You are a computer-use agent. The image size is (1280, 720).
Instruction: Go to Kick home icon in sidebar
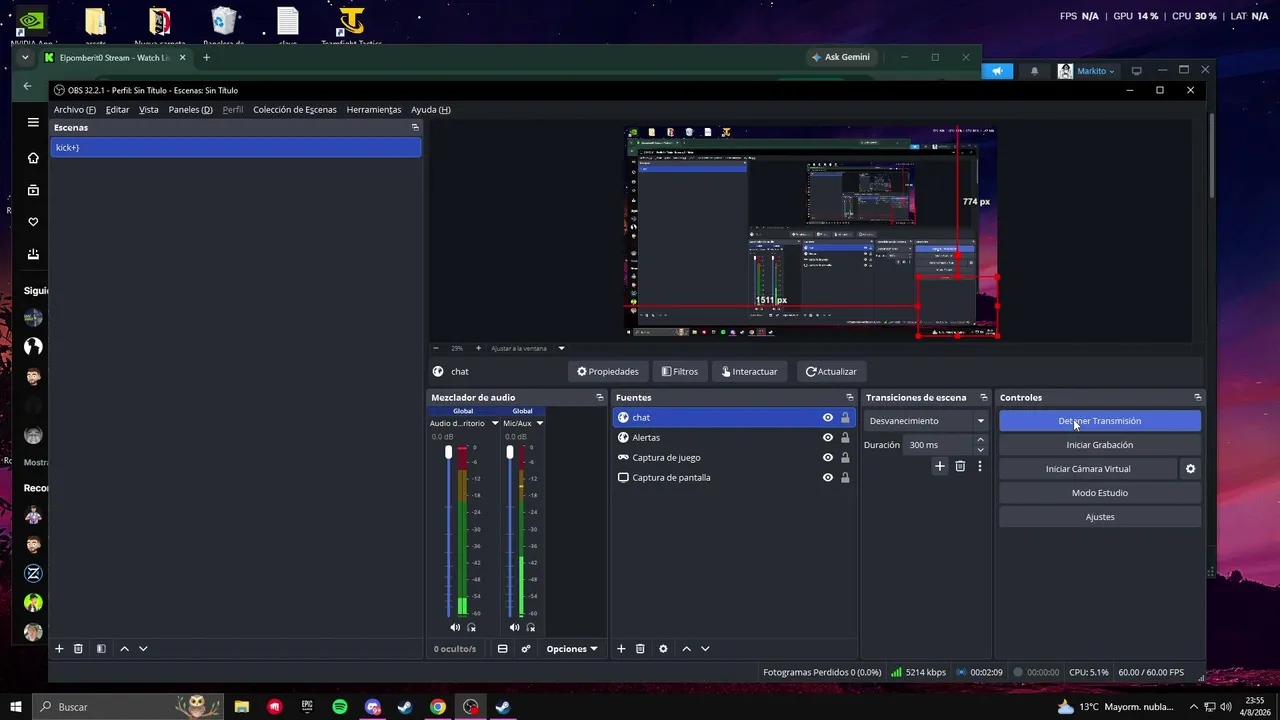point(33,158)
